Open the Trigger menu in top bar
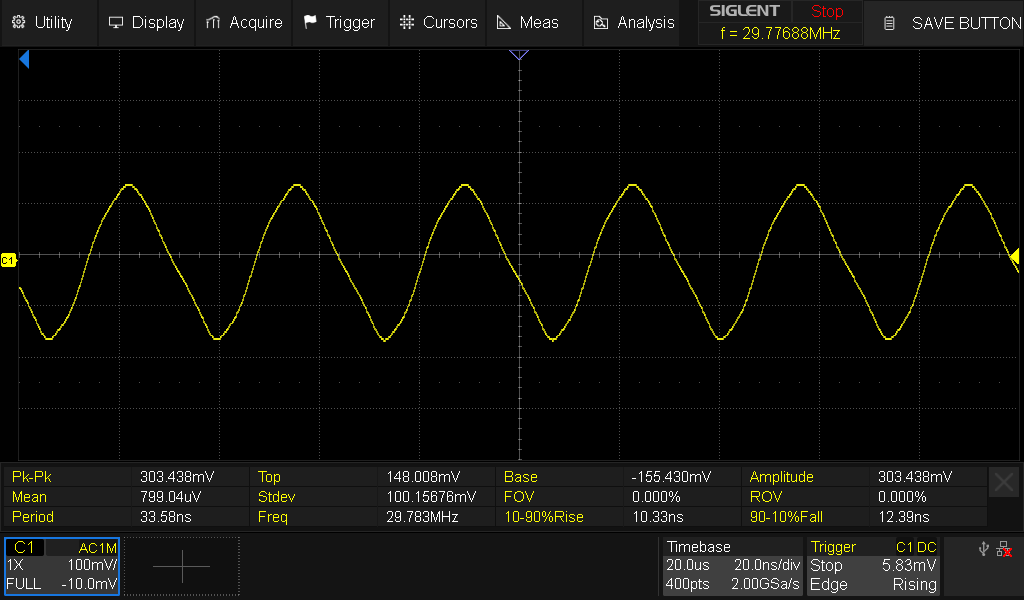This screenshot has width=1024, height=600. click(339, 22)
